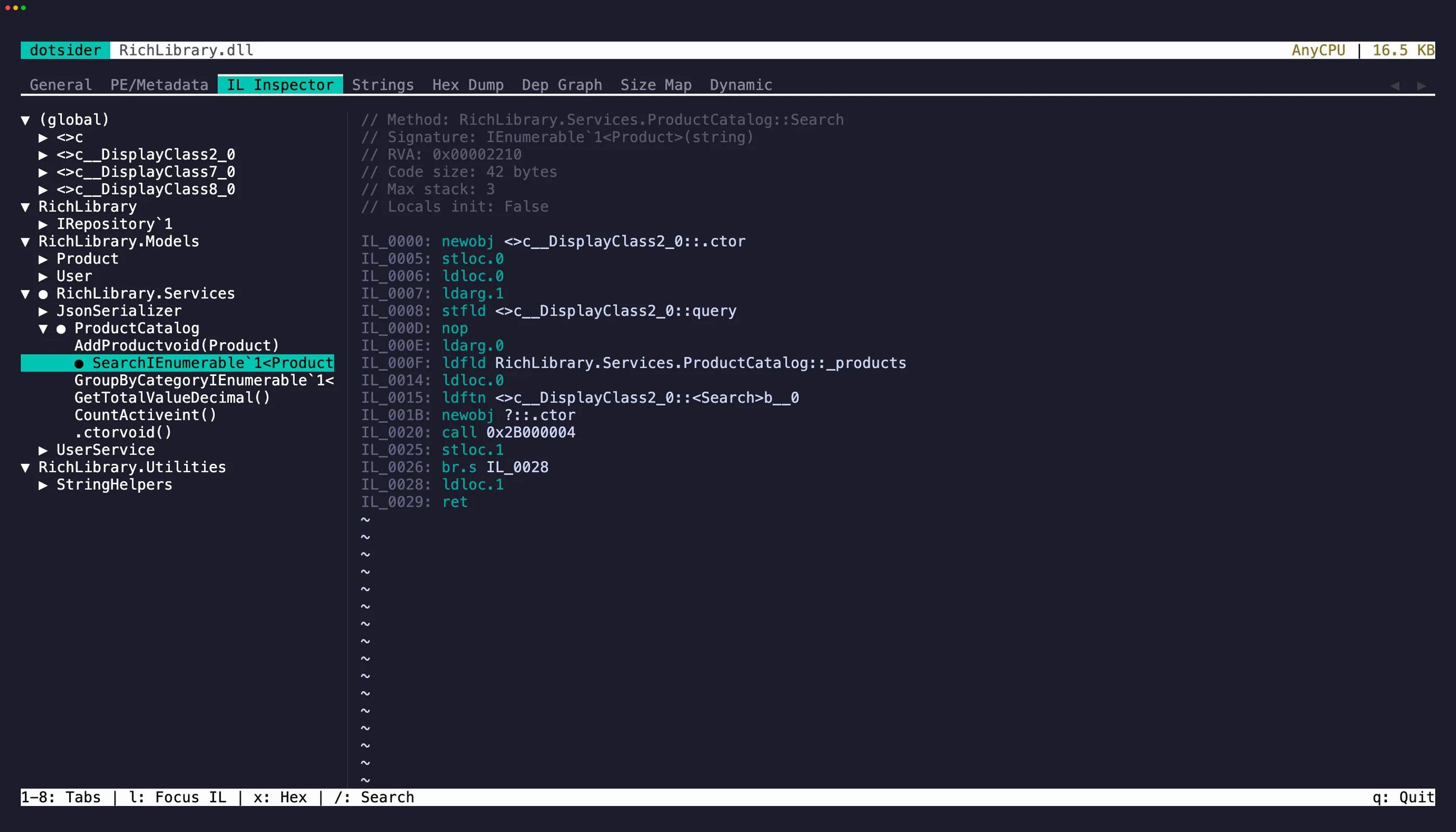Image resolution: width=1456 pixels, height=832 pixels.
Task: Click the bullet marker beside RichLibrary.Services
Action: click(x=43, y=294)
